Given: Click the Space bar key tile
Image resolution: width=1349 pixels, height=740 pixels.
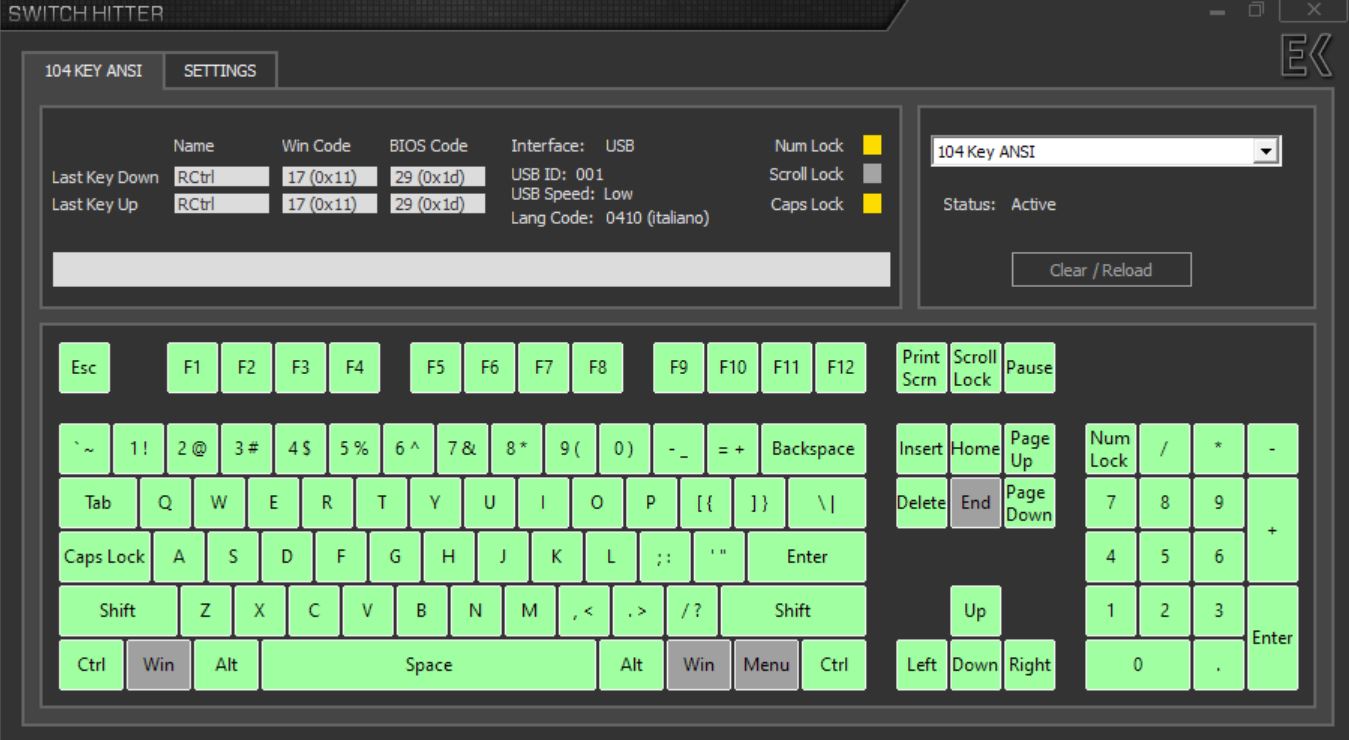Looking at the screenshot, I should (x=428, y=665).
